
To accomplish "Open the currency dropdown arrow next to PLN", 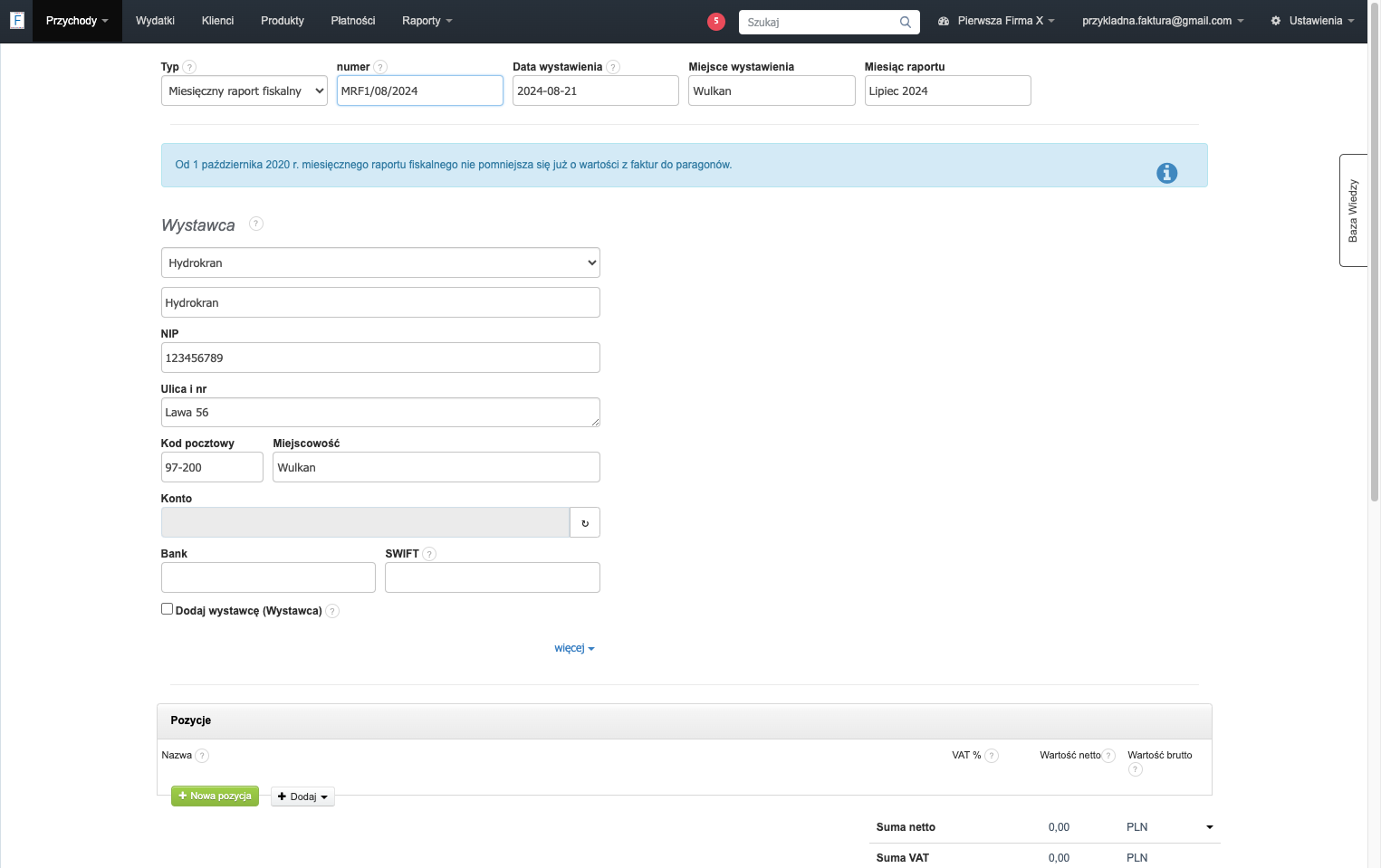I will (1209, 827).
